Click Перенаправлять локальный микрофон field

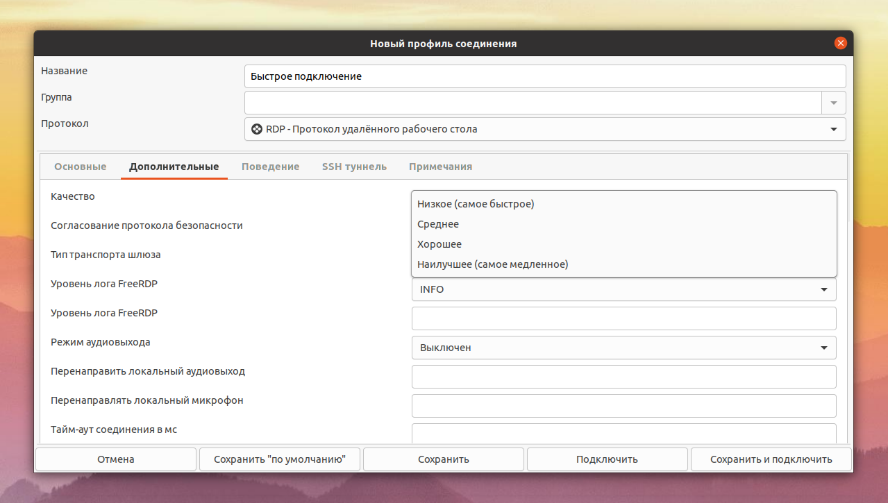click(x=624, y=406)
